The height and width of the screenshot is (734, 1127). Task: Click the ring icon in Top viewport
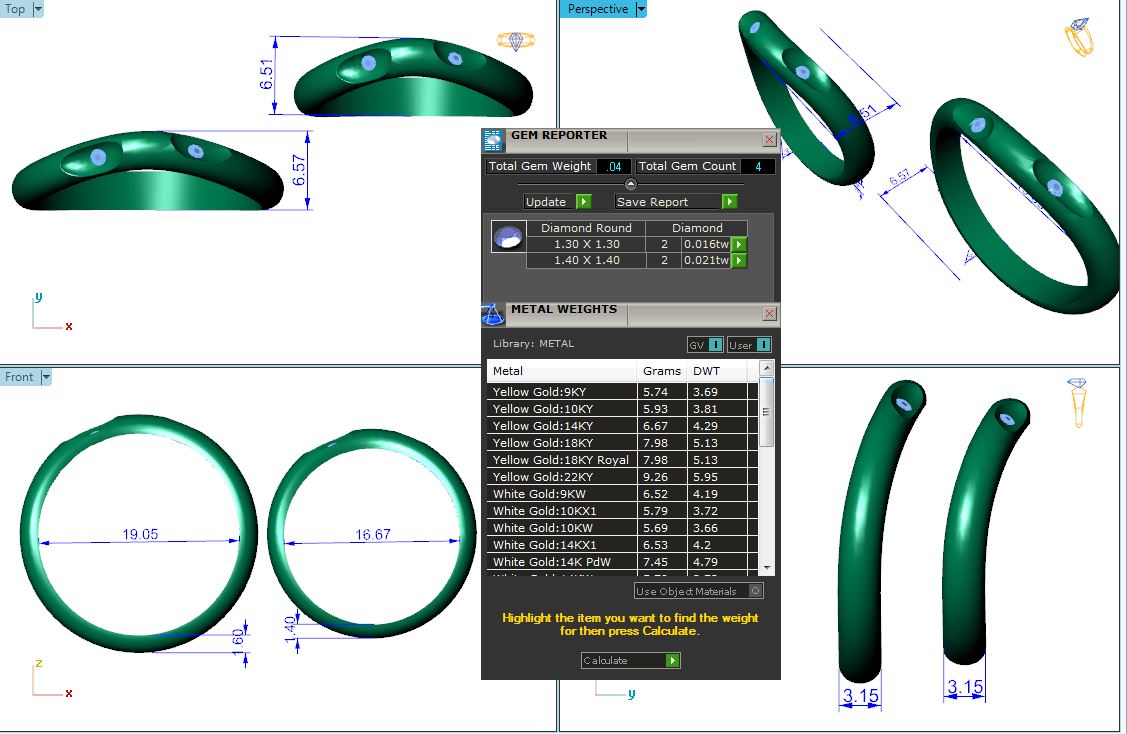pyautogui.click(x=516, y=41)
